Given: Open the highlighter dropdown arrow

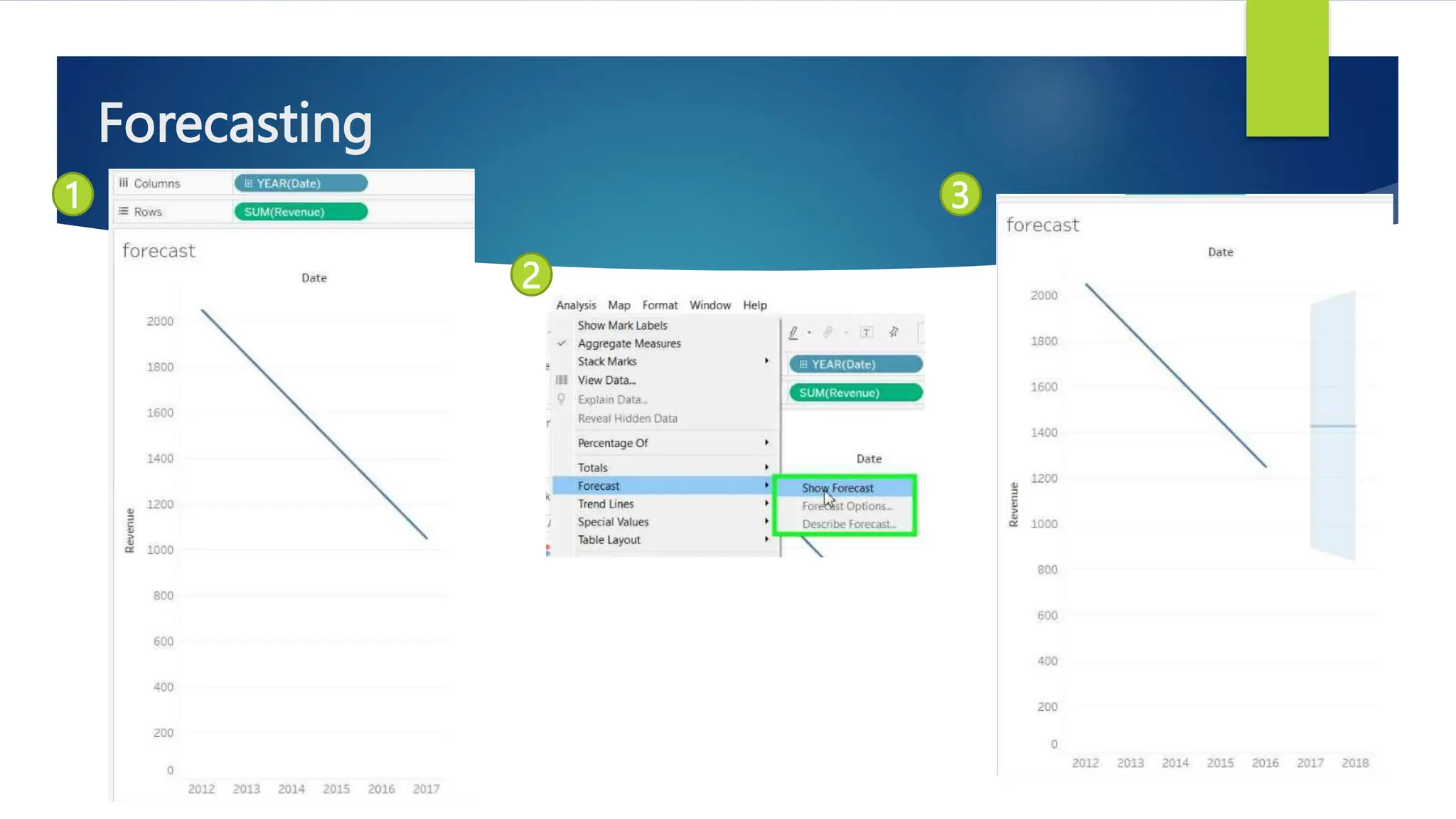Looking at the screenshot, I should coord(809,333).
